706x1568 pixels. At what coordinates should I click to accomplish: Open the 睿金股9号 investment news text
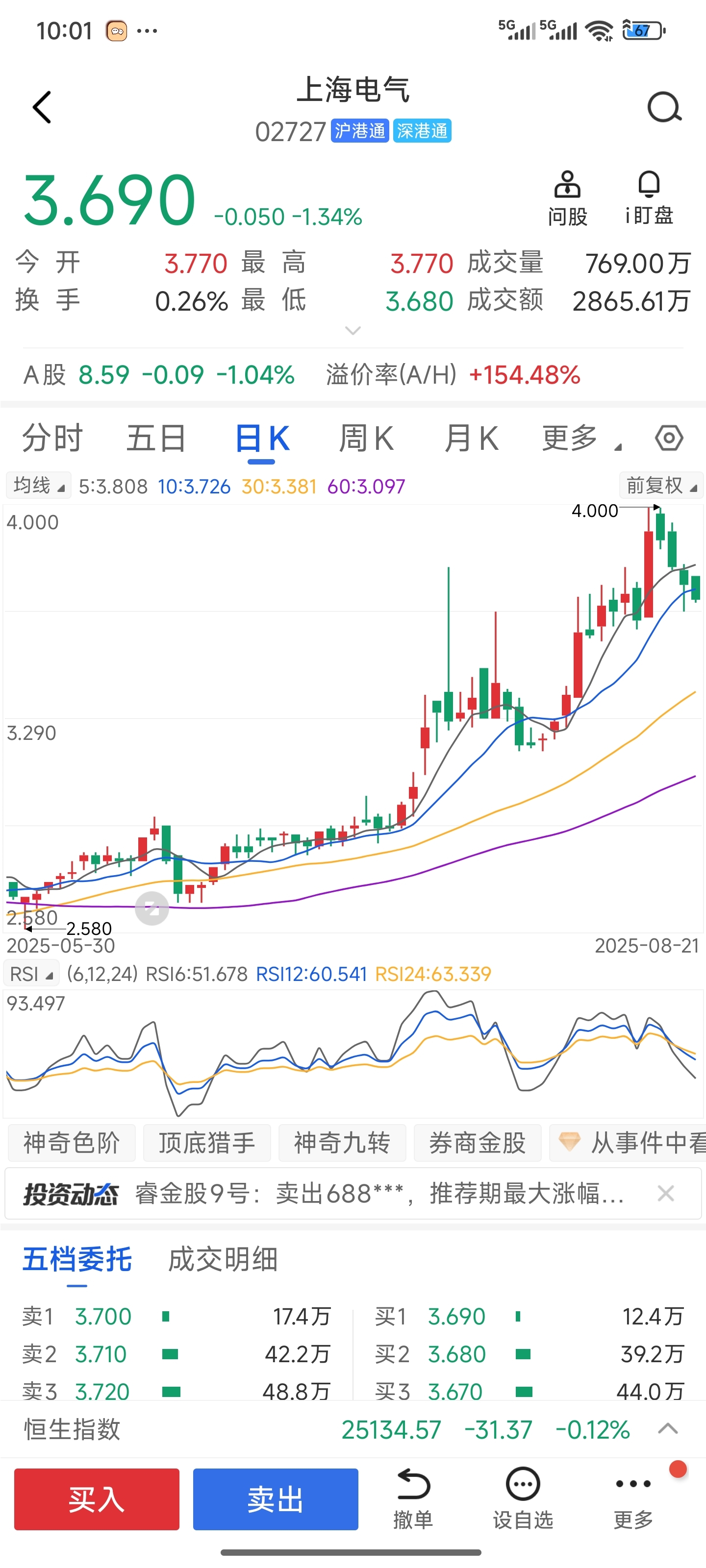[379, 1194]
